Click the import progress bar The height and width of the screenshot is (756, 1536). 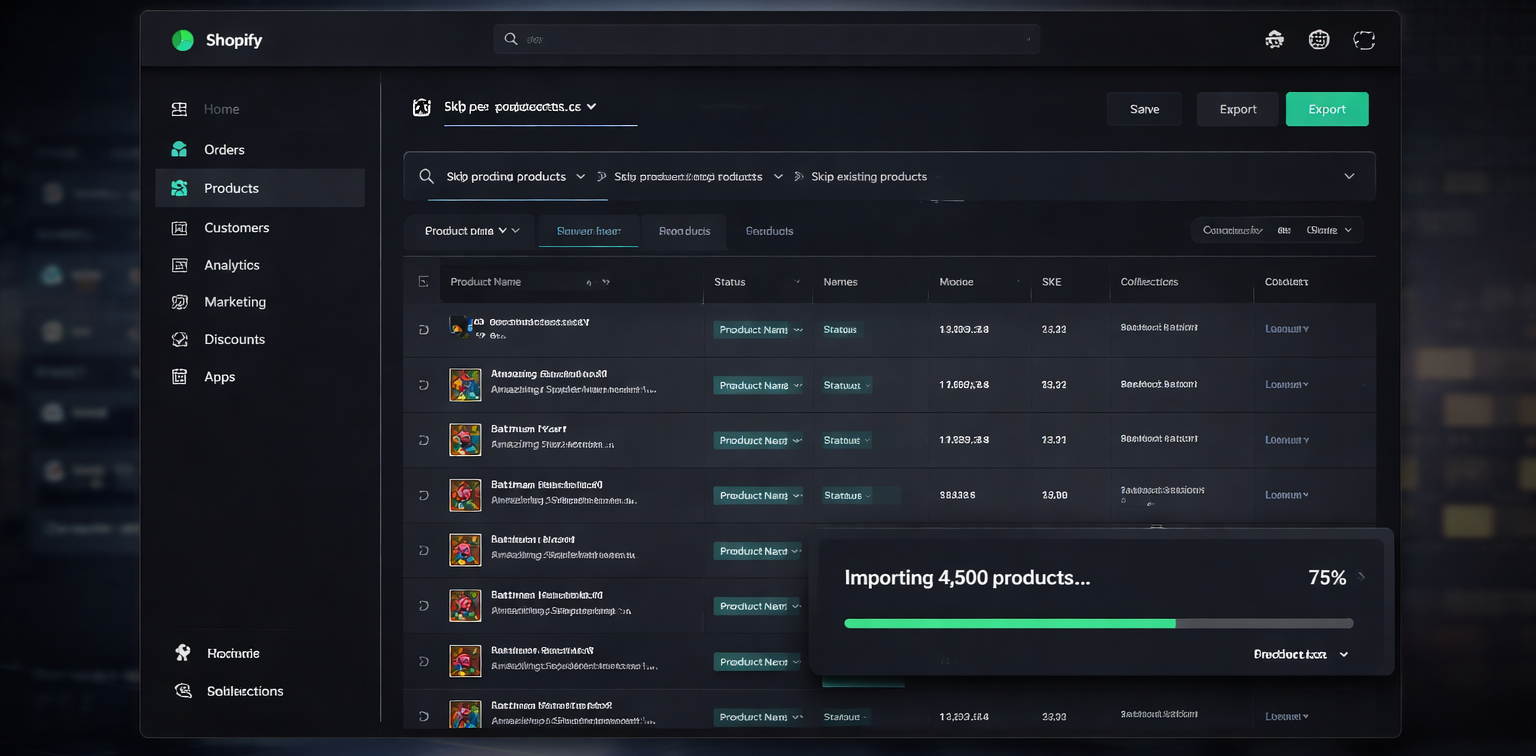pyautogui.click(x=1098, y=623)
